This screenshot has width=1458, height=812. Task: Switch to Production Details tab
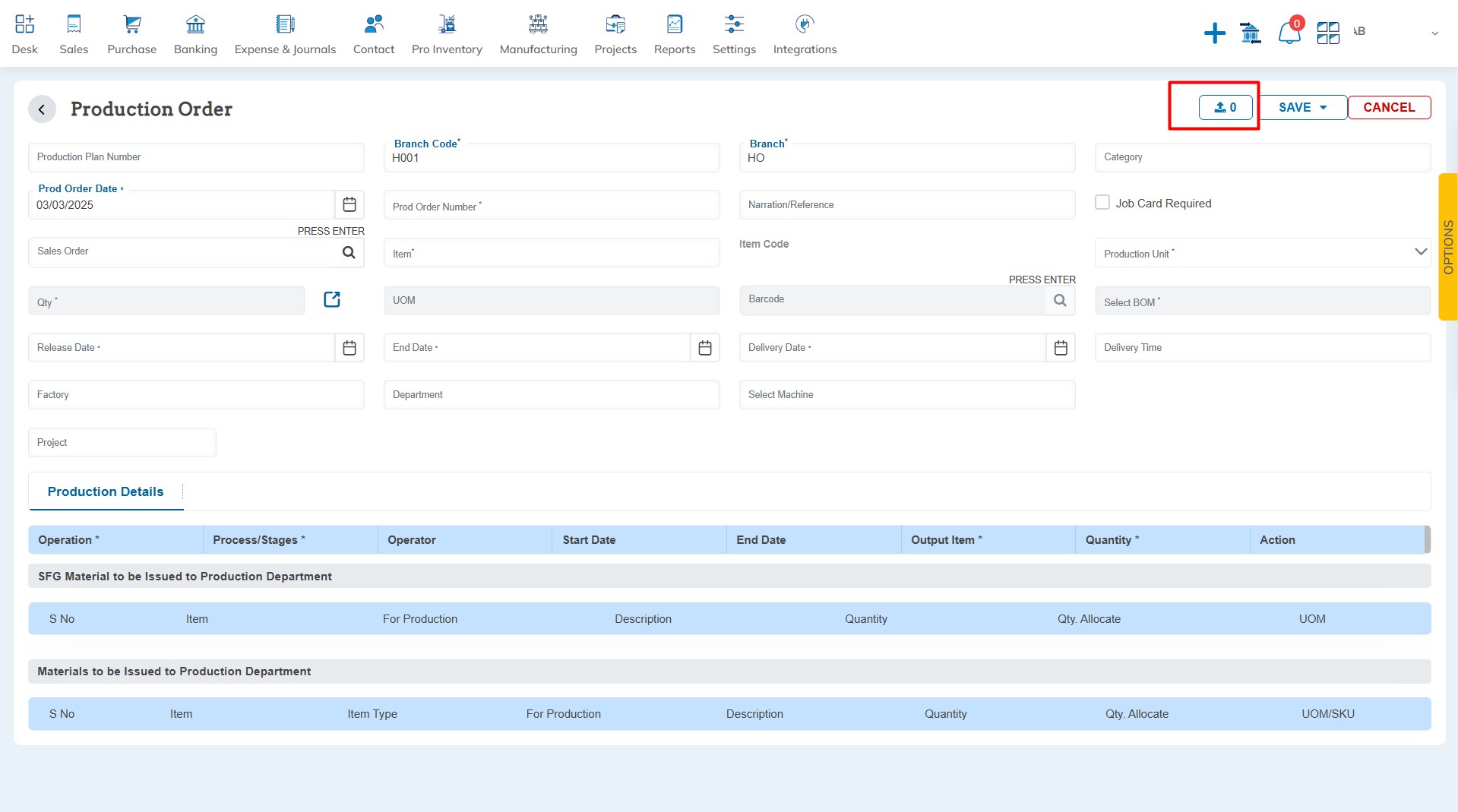[106, 491]
